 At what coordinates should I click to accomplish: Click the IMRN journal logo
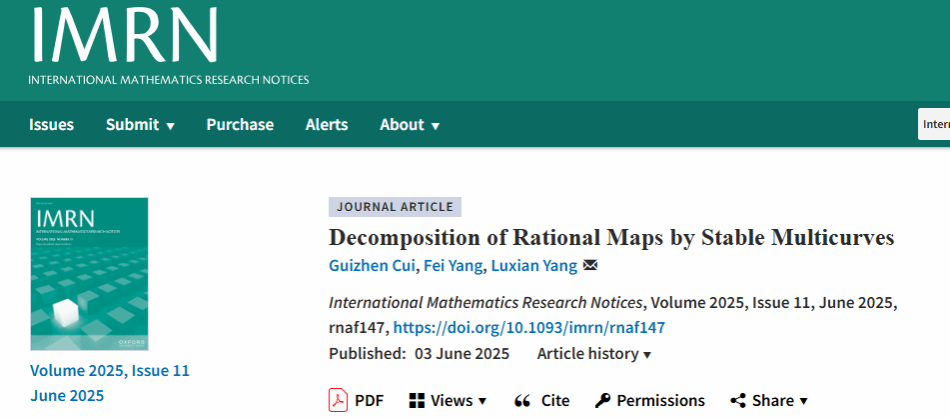[x=124, y=40]
